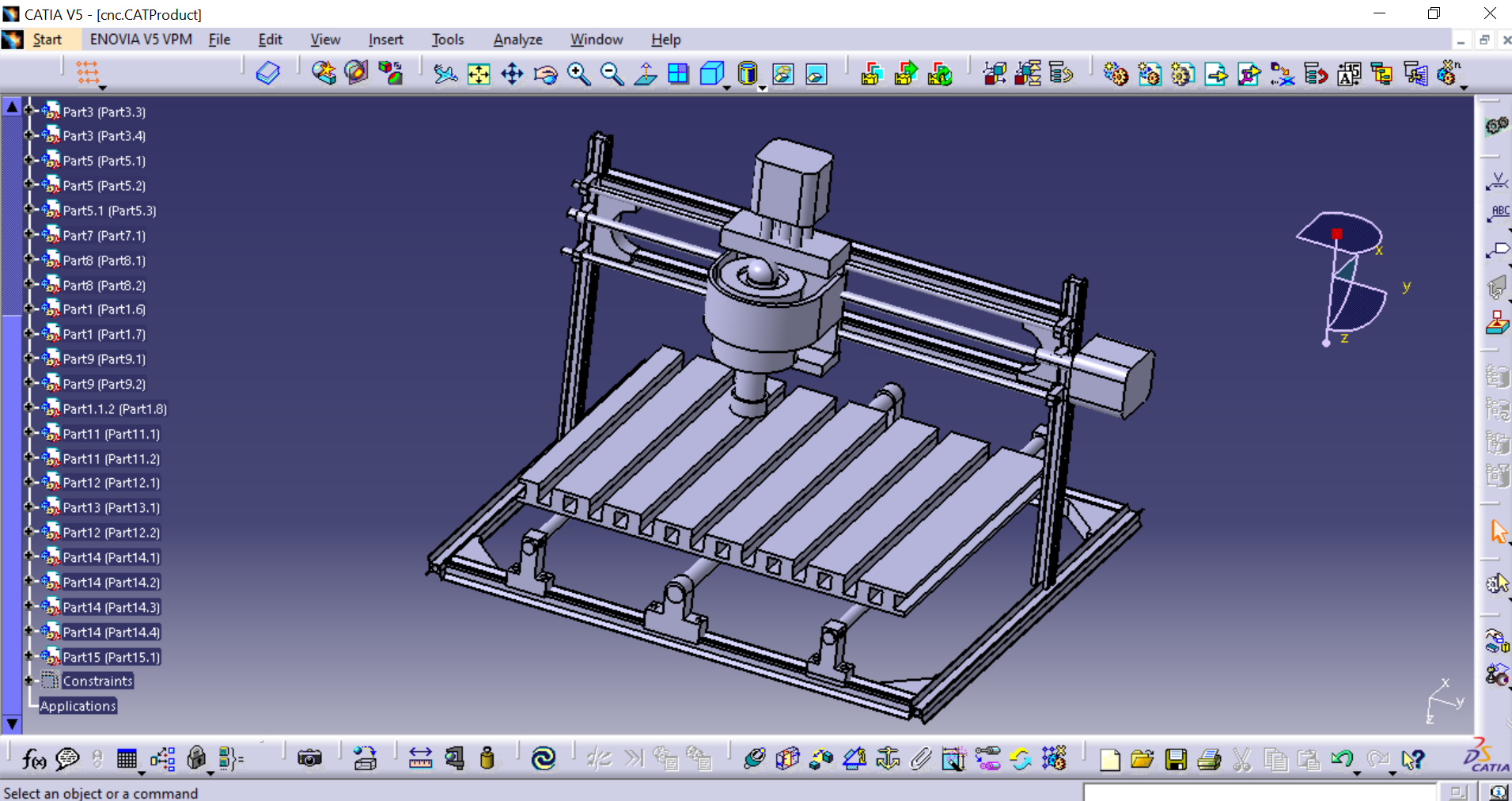Select Part15 (Part15.1) in the tree
The image size is (1512, 801).
click(x=112, y=657)
